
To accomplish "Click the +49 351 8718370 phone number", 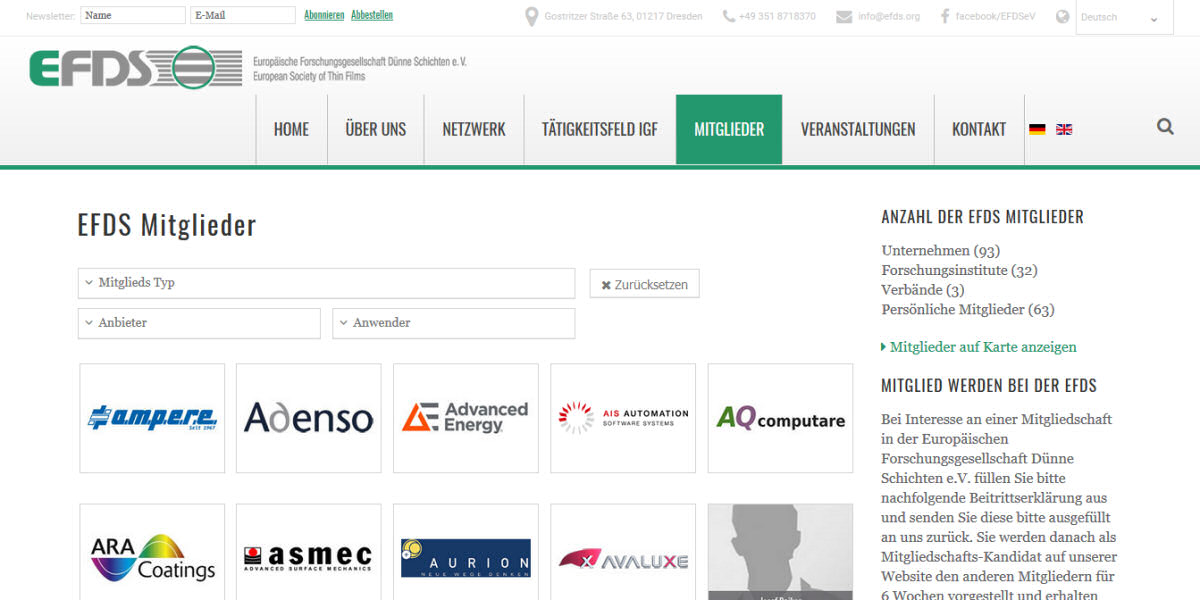I will pos(777,17).
